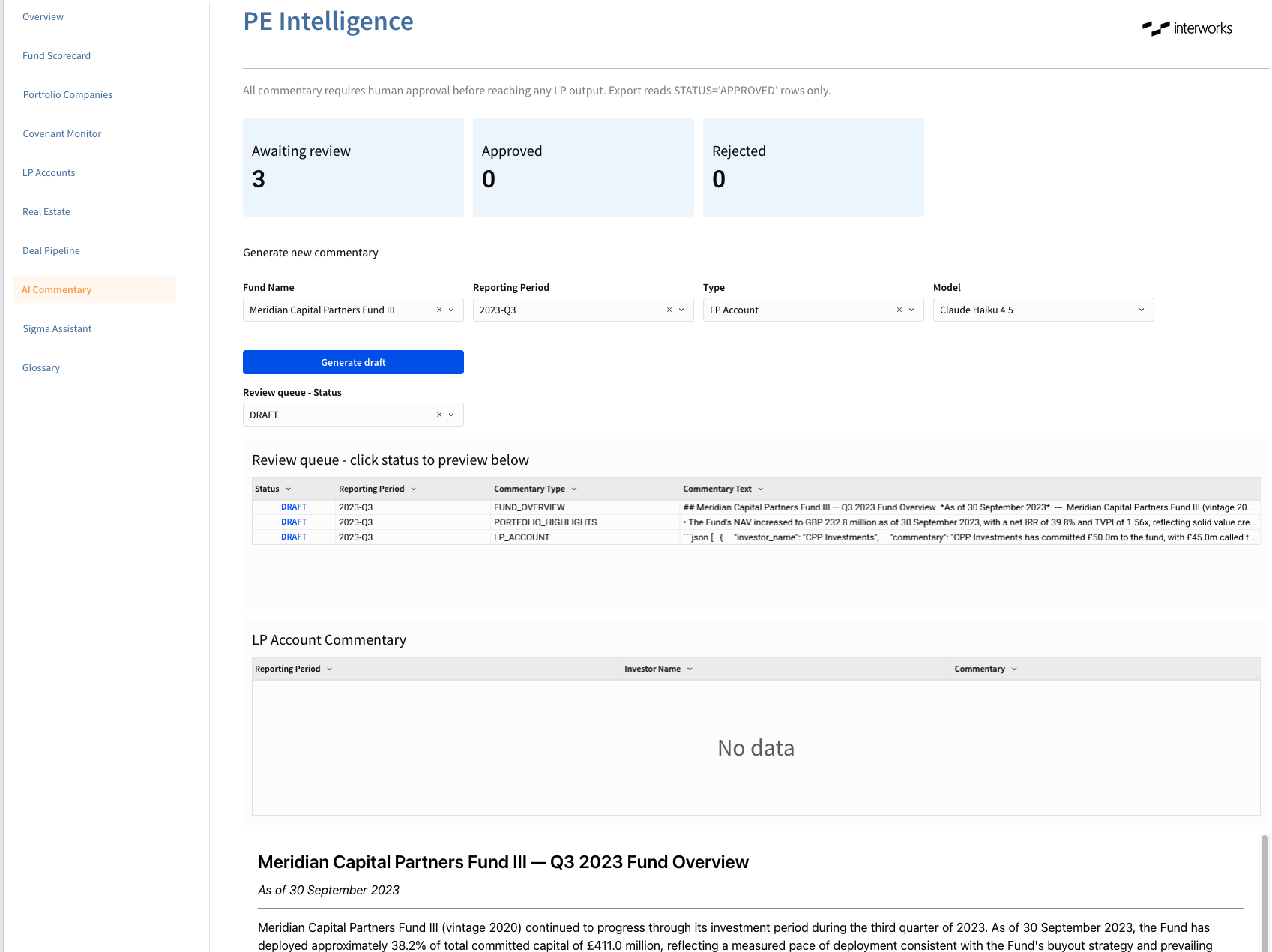Click the Rejected count card
This screenshot has height=952, width=1272.
point(813,167)
